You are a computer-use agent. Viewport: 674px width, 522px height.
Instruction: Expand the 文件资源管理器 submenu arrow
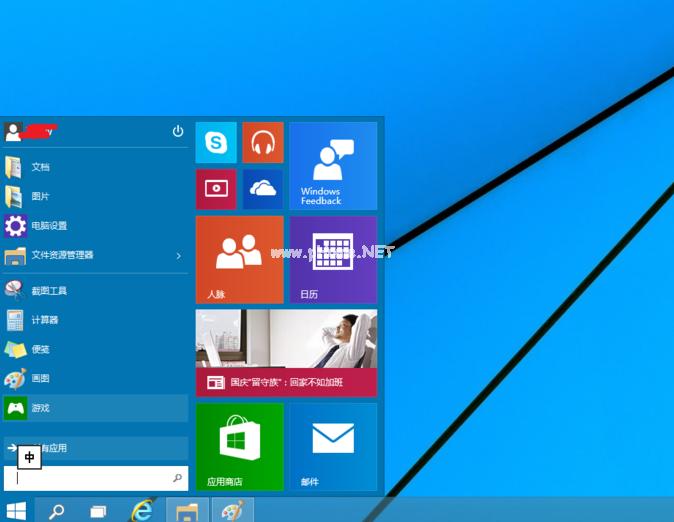pyautogui.click(x=179, y=256)
